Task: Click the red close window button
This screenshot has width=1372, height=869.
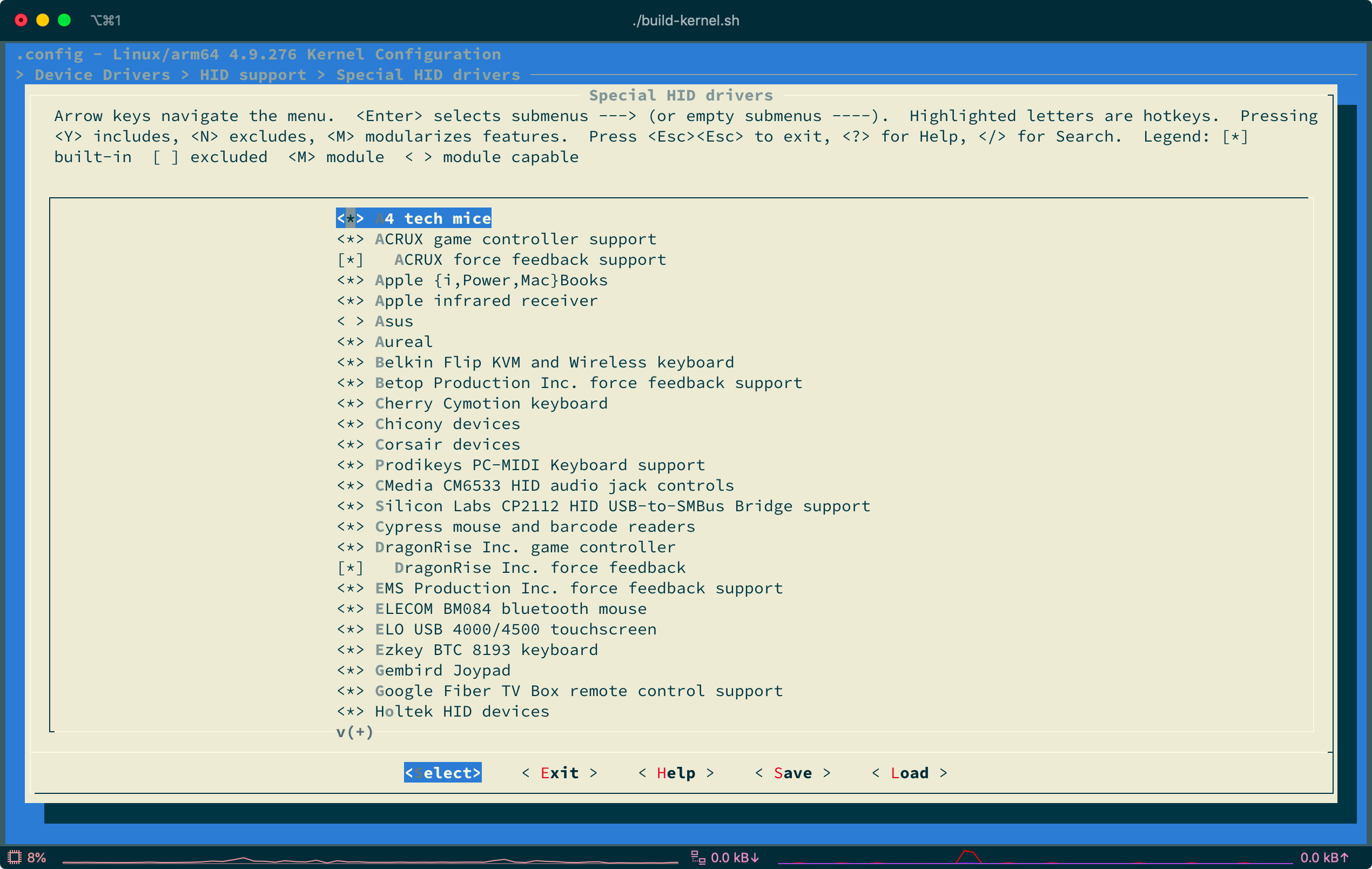Action: 21,21
